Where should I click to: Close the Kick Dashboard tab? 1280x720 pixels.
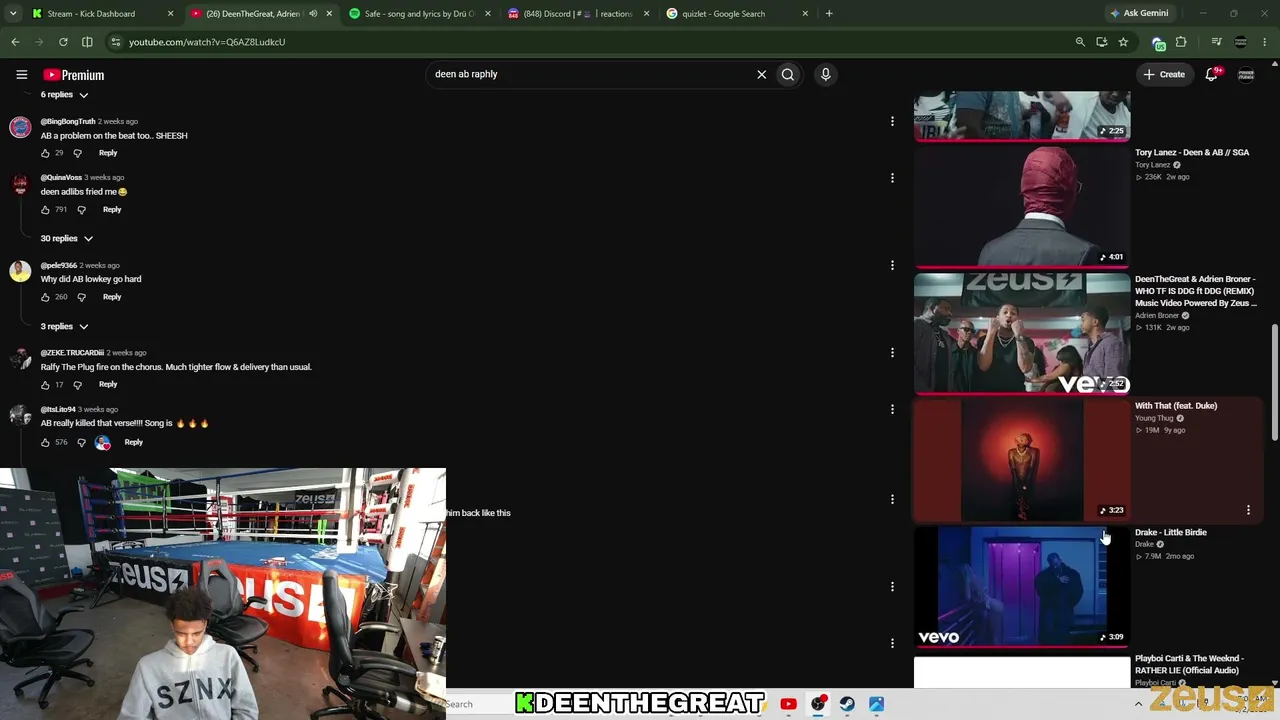tap(171, 14)
